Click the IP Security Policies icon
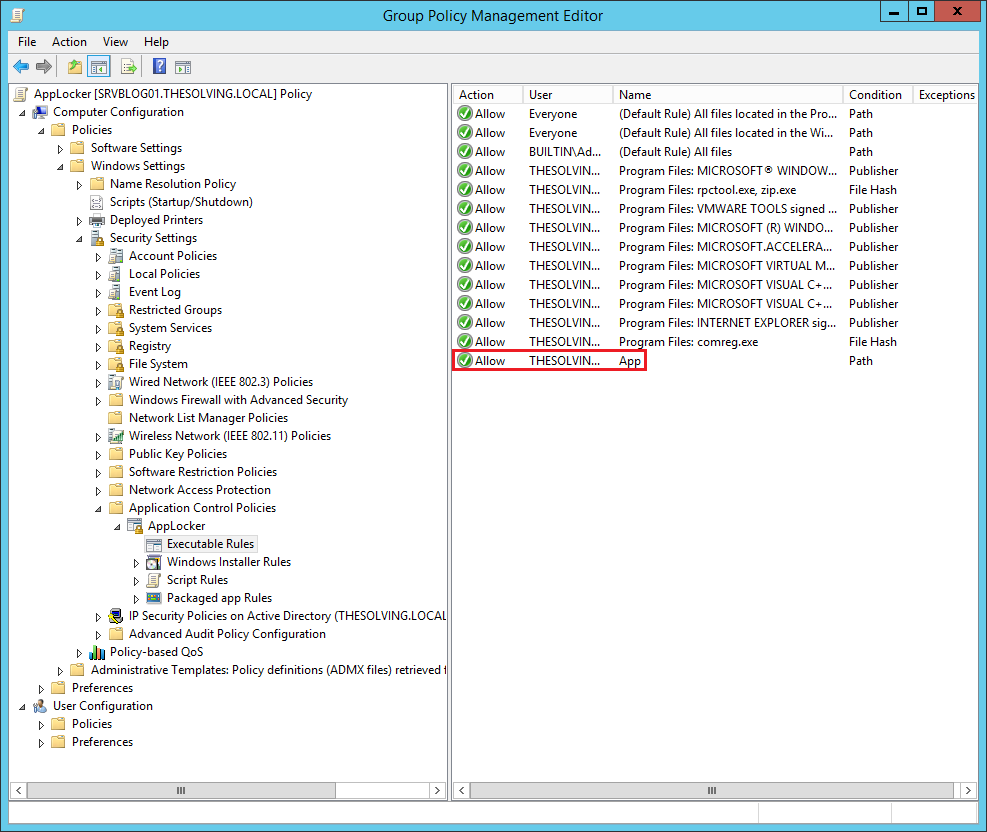Image resolution: width=987 pixels, height=832 pixels. 116,616
